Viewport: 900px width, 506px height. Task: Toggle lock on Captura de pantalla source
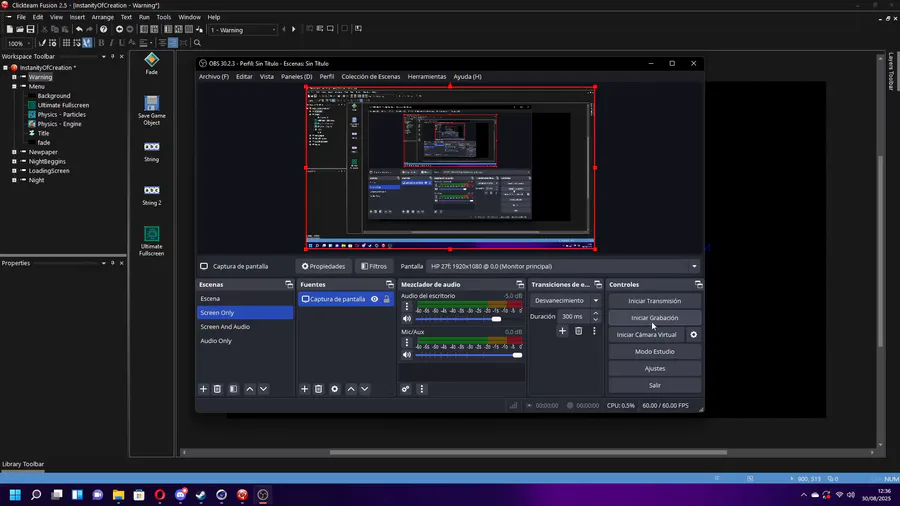(x=386, y=299)
